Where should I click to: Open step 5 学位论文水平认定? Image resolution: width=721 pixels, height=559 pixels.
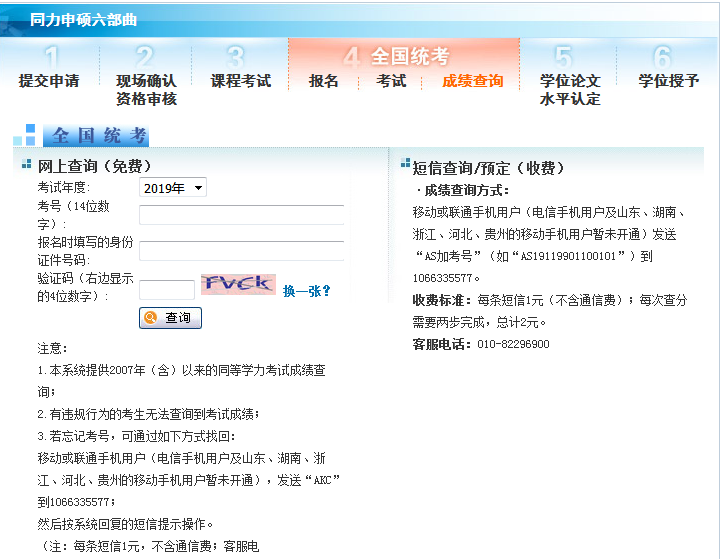click(570, 90)
